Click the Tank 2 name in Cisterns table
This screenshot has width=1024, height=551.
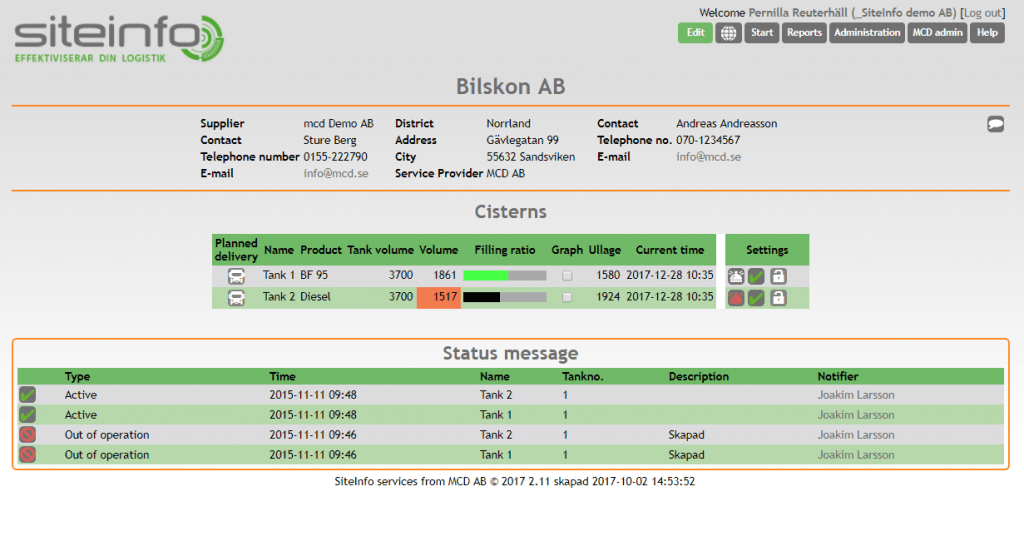[x=278, y=296]
